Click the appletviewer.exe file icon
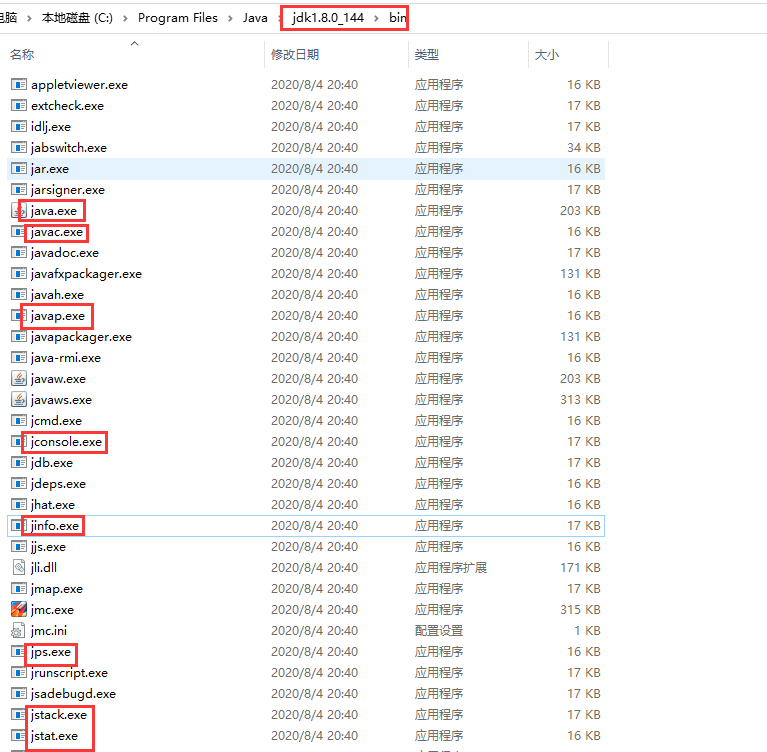 click(19, 85)
